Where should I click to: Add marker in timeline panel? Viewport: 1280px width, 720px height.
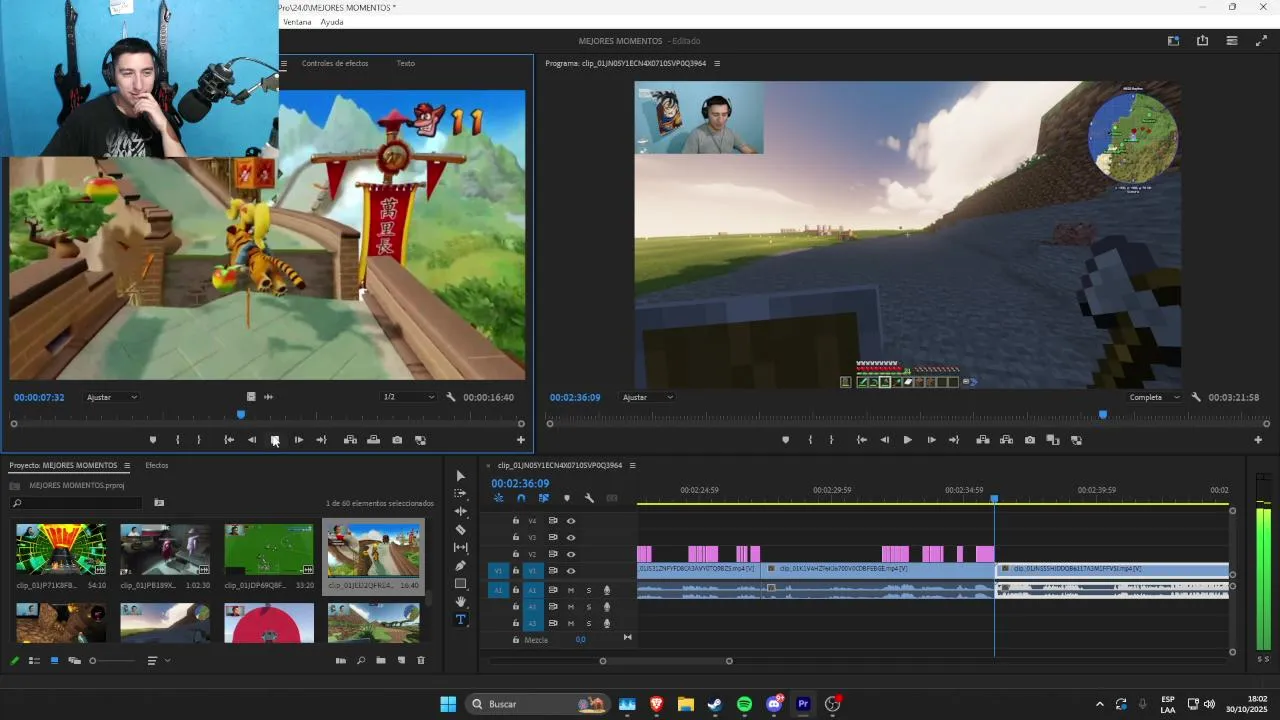pos(567,498)
